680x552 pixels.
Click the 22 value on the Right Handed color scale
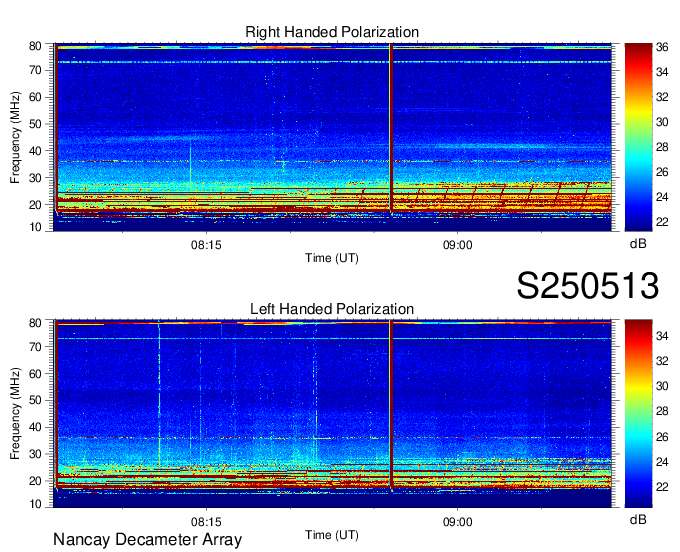tap(662, 222)
